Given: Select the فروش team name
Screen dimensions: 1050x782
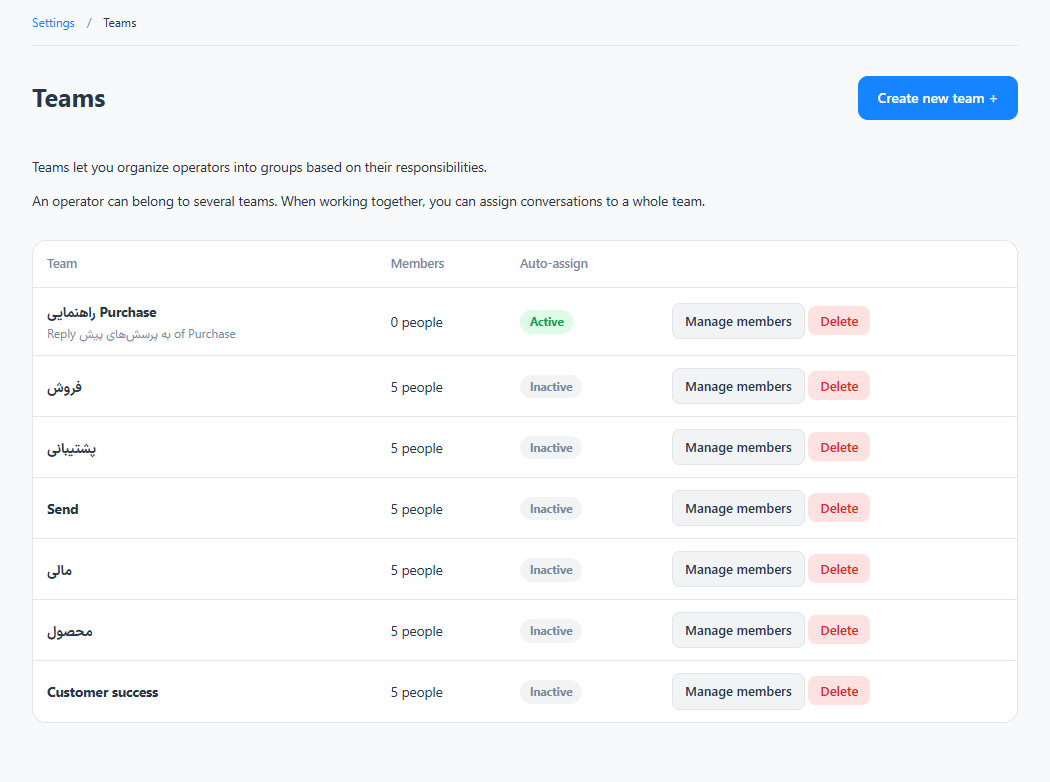Looking at the screenshot, I should [64, 387].
